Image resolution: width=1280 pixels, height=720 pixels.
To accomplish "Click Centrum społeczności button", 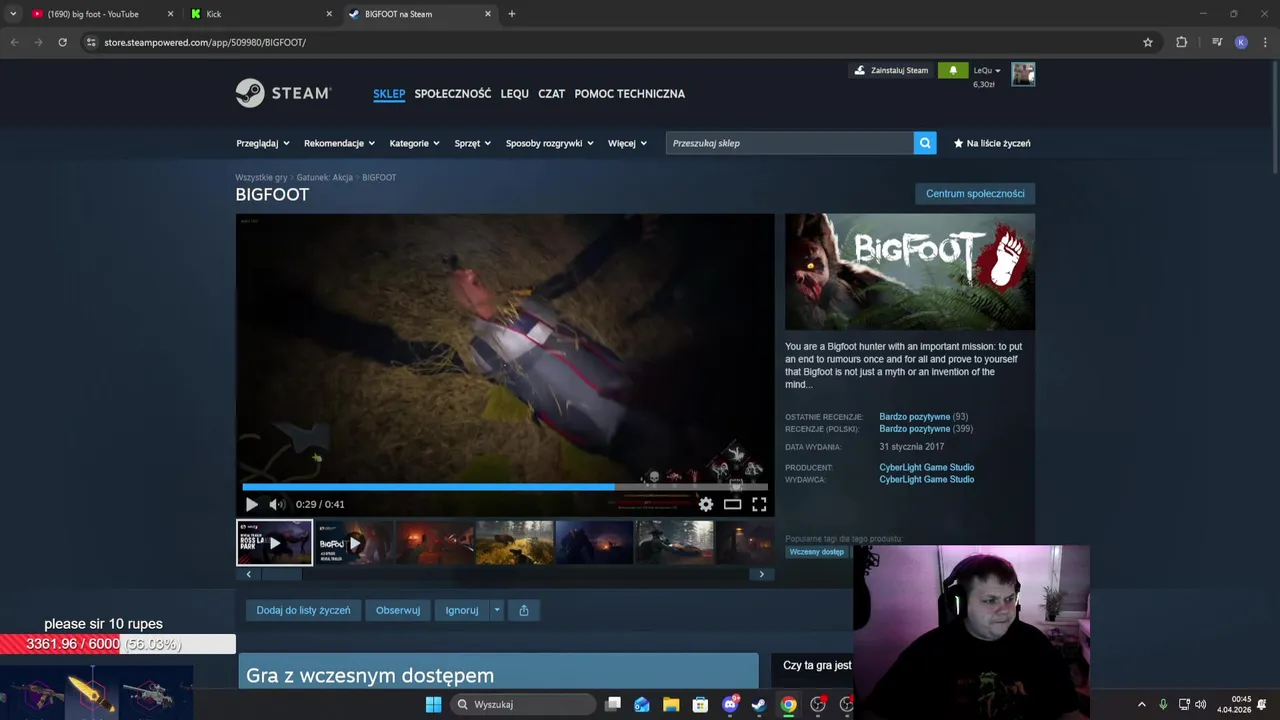I will tap(975, 194).
